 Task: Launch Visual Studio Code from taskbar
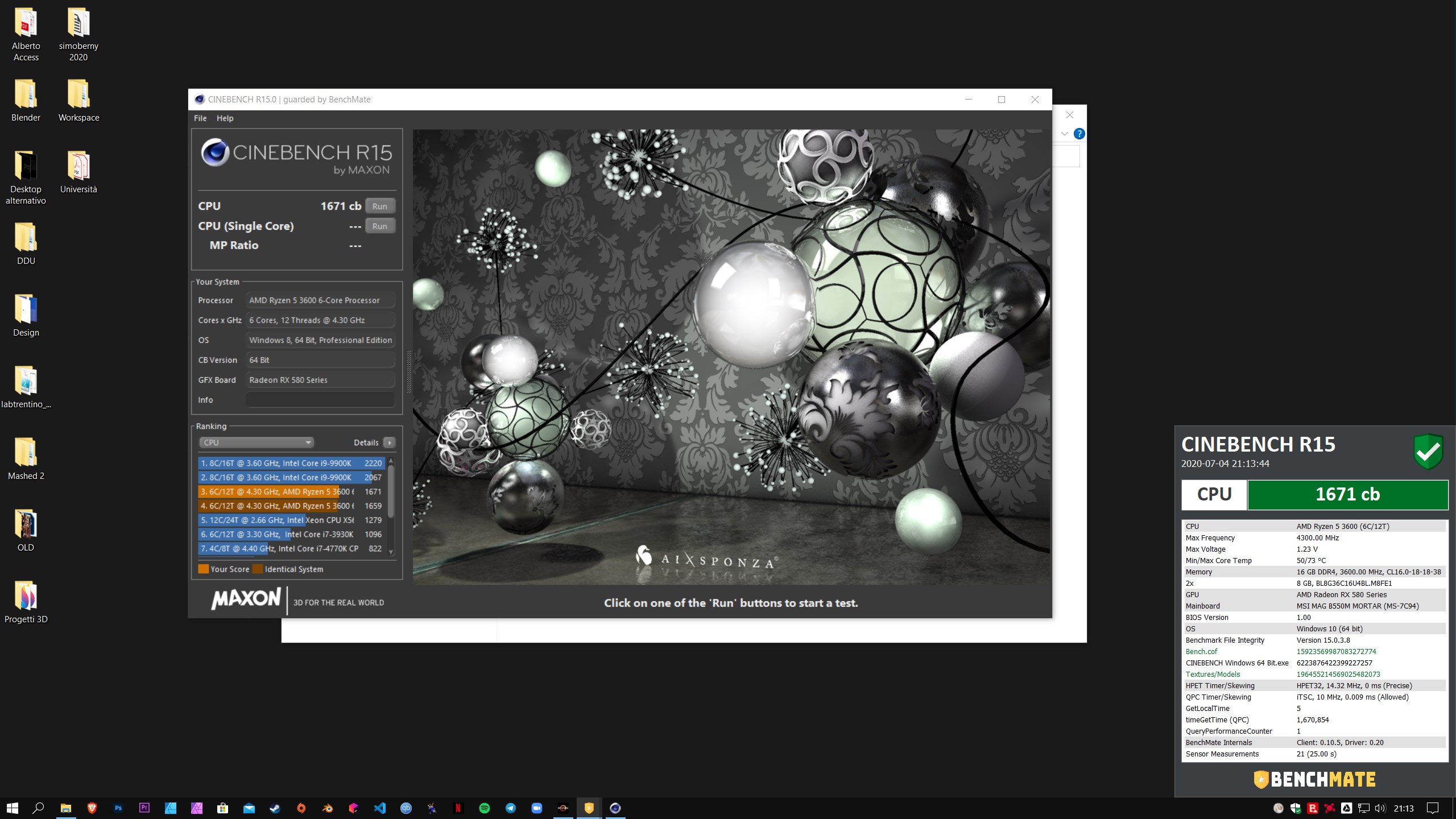tap(380, 808)
